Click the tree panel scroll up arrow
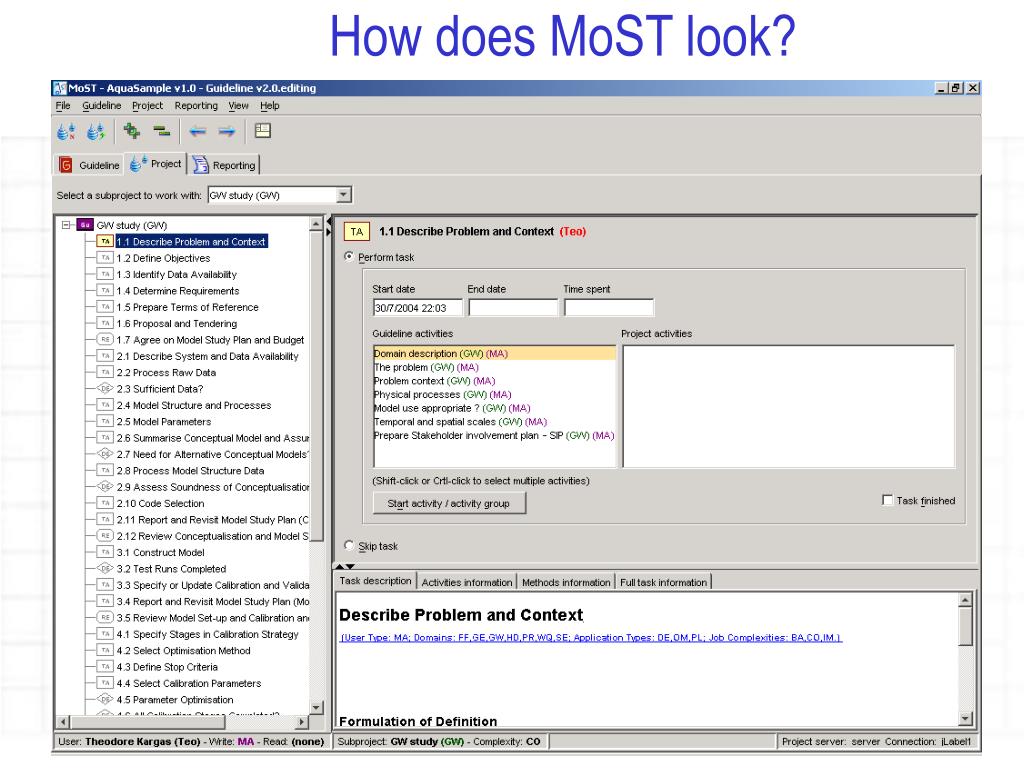 point(316,224)
